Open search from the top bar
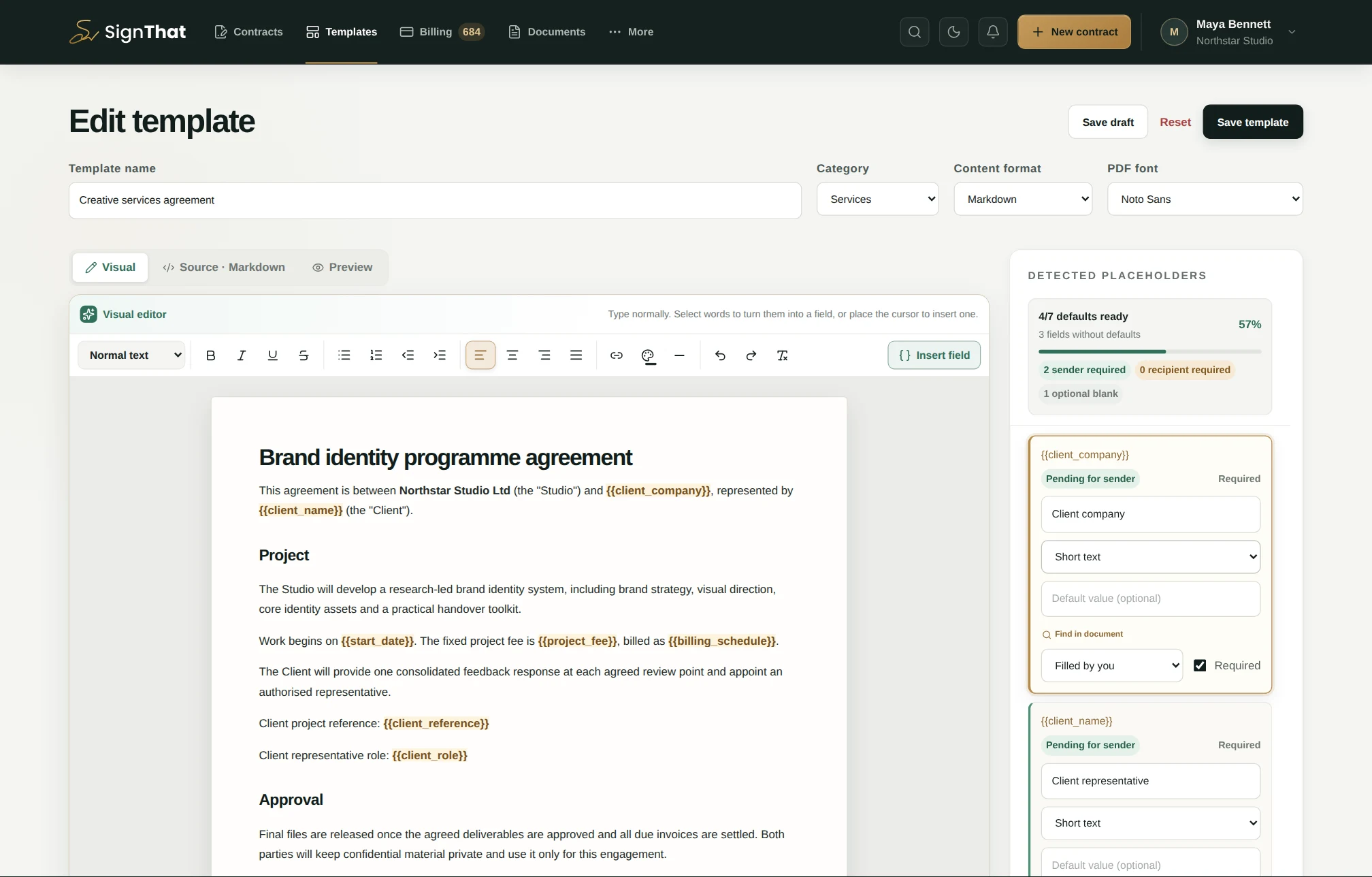 915,32
